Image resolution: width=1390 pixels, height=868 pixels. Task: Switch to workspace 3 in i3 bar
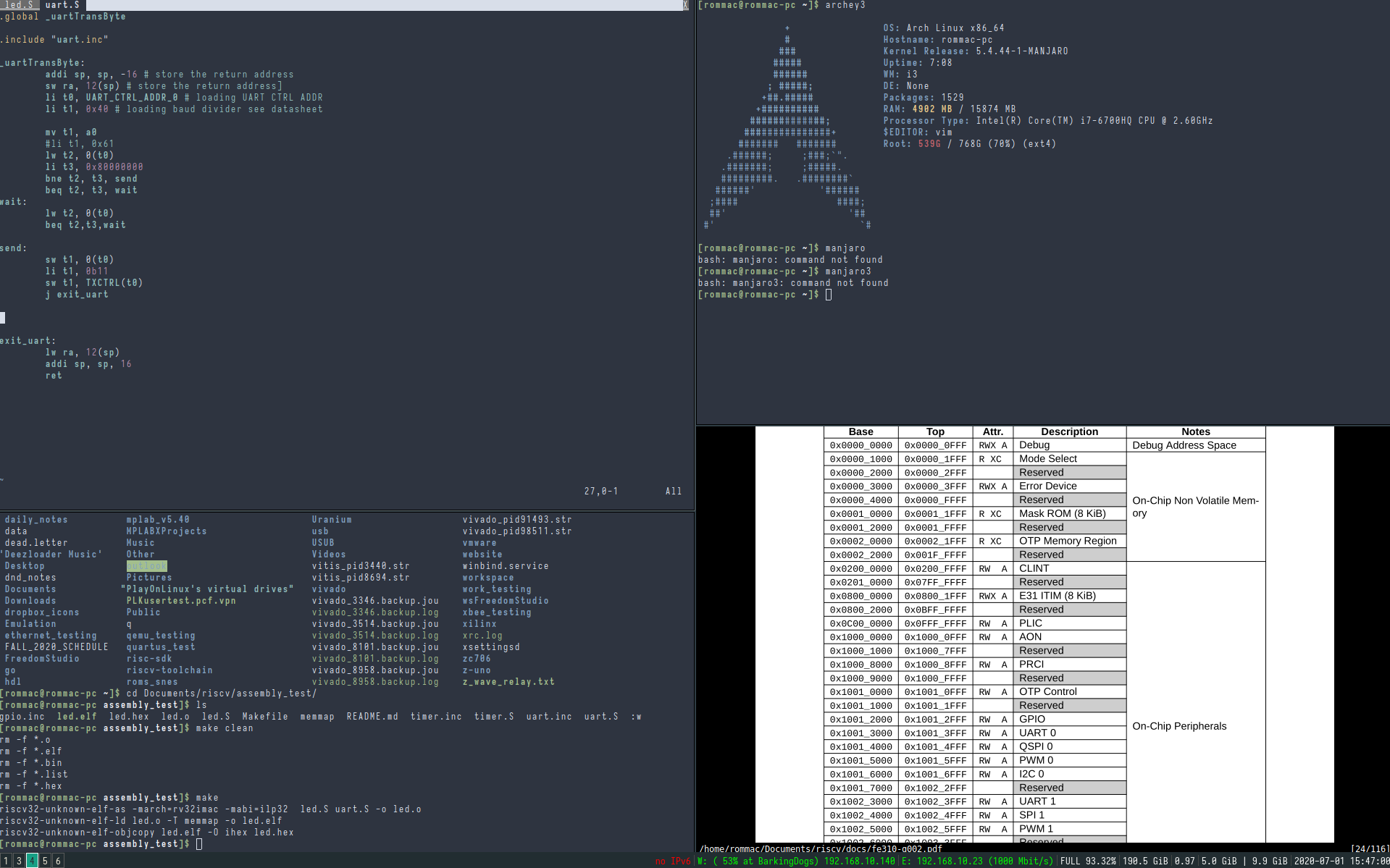(19, 861)
